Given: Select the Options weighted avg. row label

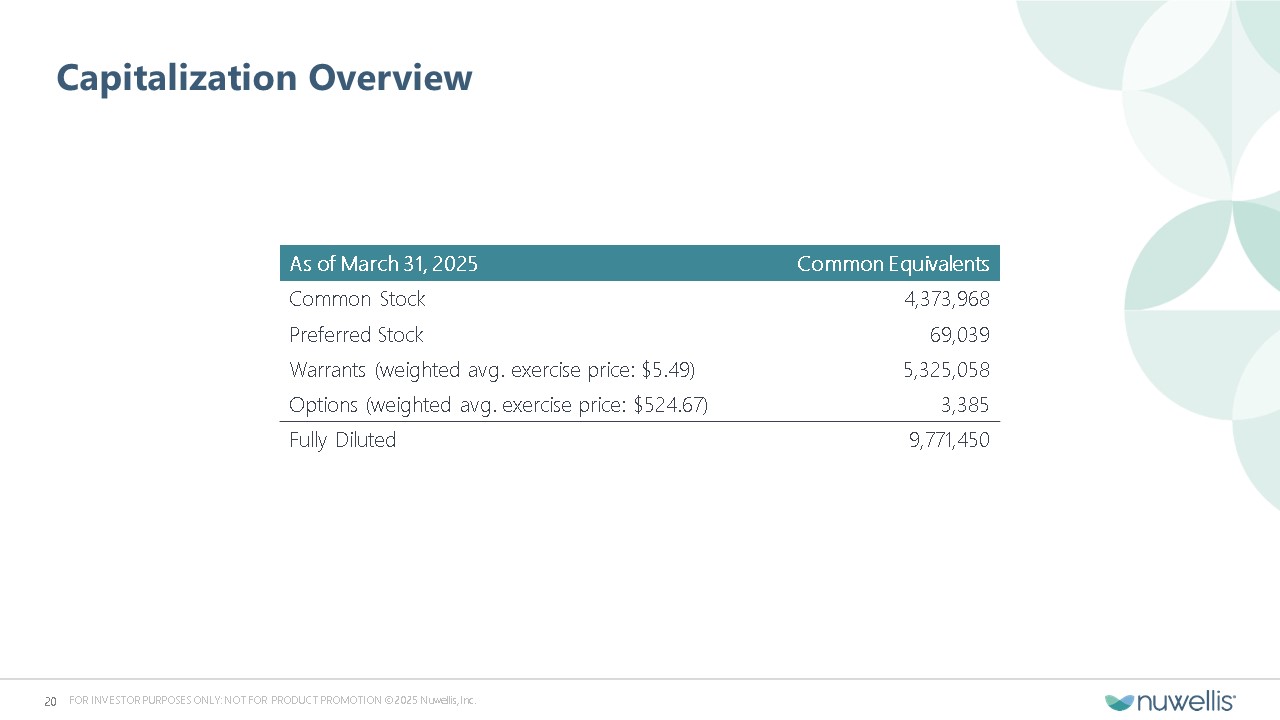Looking at the screenshot, I should [498, 405].
